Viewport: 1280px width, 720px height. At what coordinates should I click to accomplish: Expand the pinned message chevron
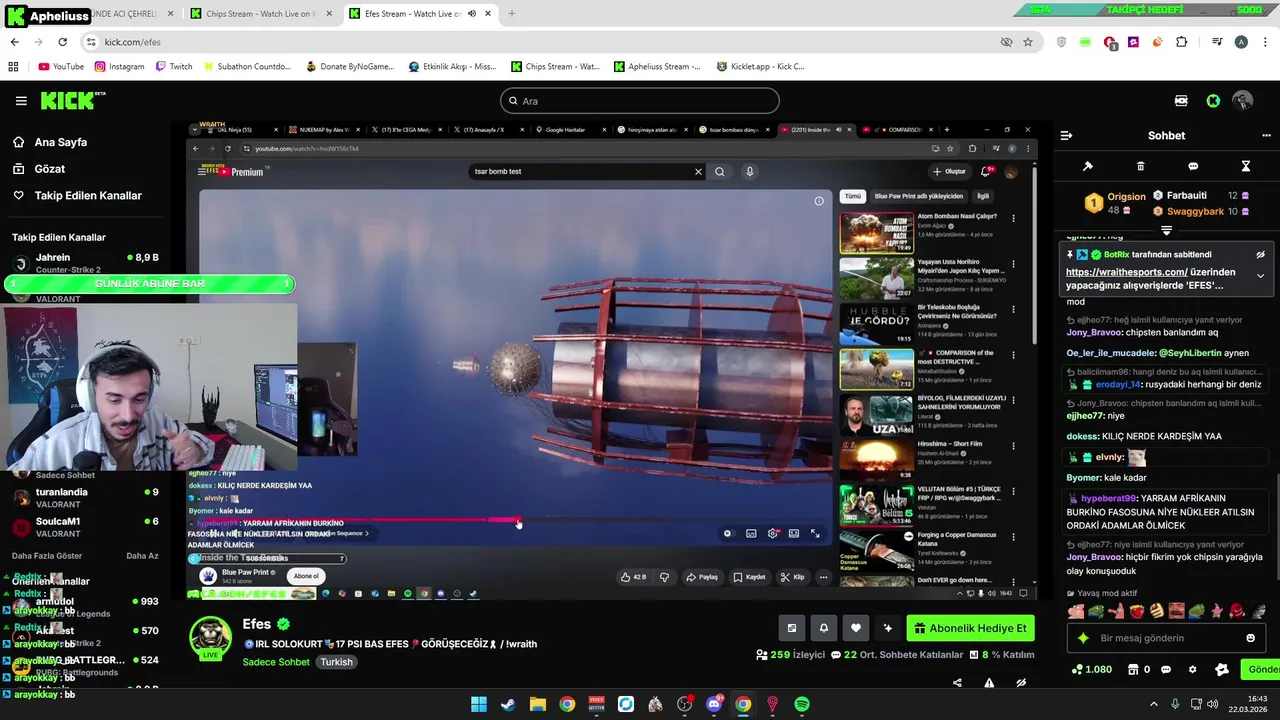click(1260, 276)
